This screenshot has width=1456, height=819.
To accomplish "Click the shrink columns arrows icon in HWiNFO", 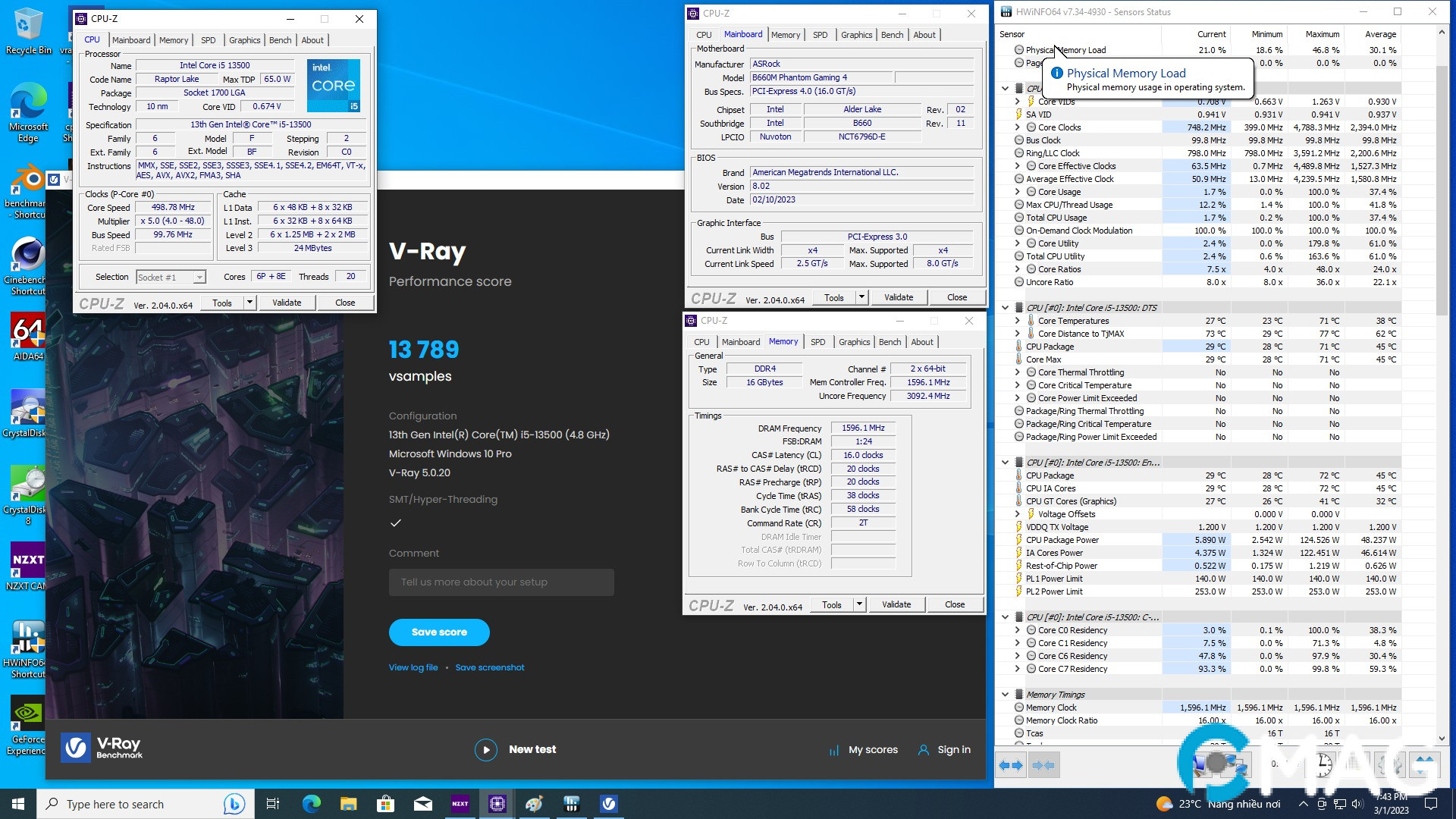I will (x=1043, y=765).
